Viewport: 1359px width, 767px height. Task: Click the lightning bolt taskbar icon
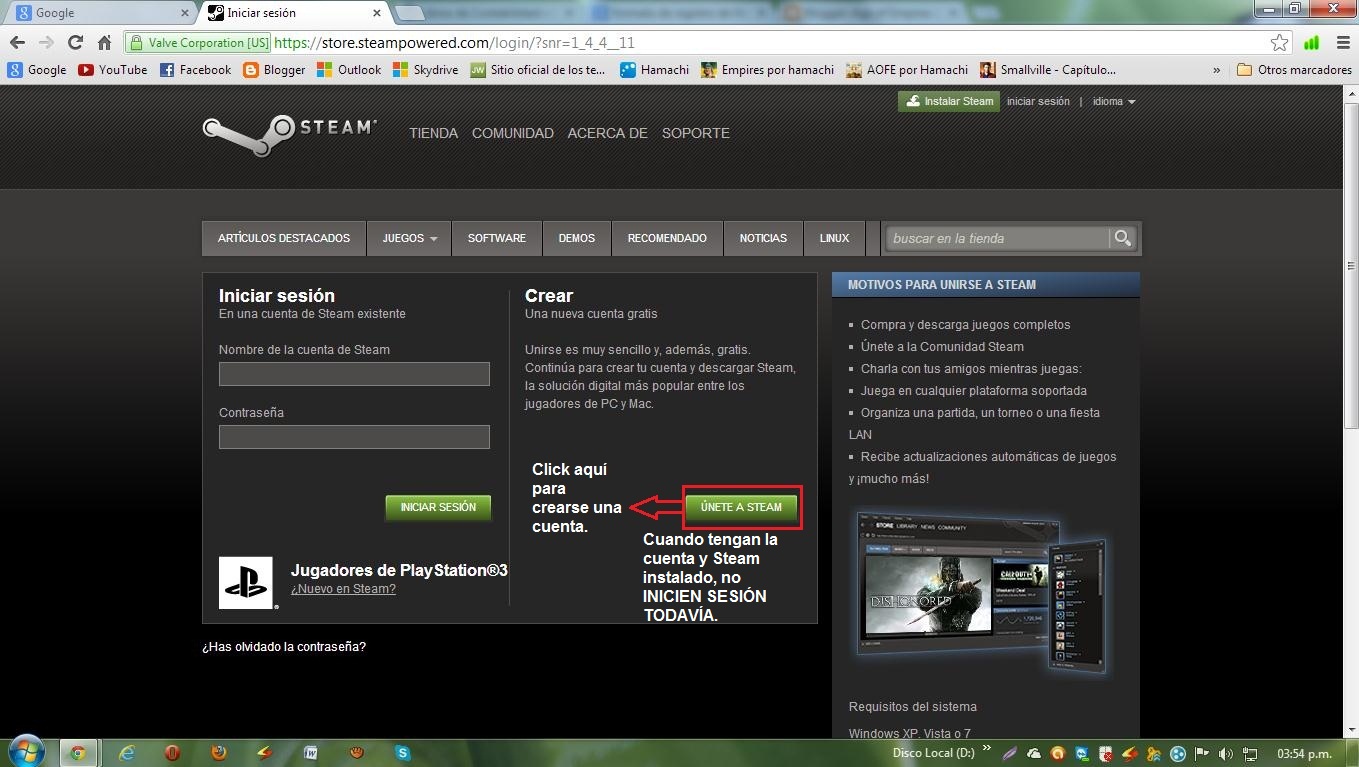click(264, 752)
